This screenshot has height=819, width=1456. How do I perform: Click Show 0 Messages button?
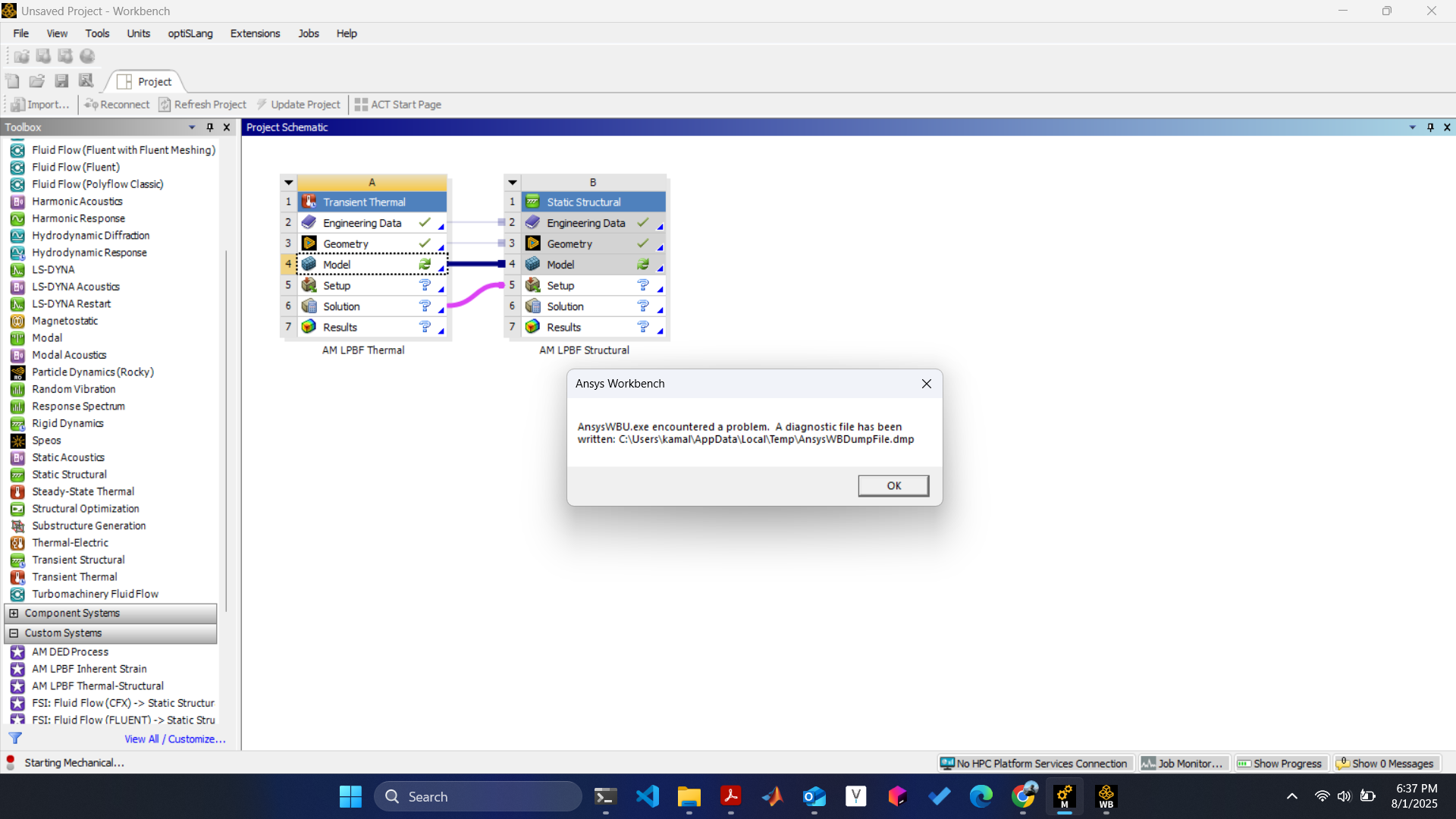(x=1385, y=764)
